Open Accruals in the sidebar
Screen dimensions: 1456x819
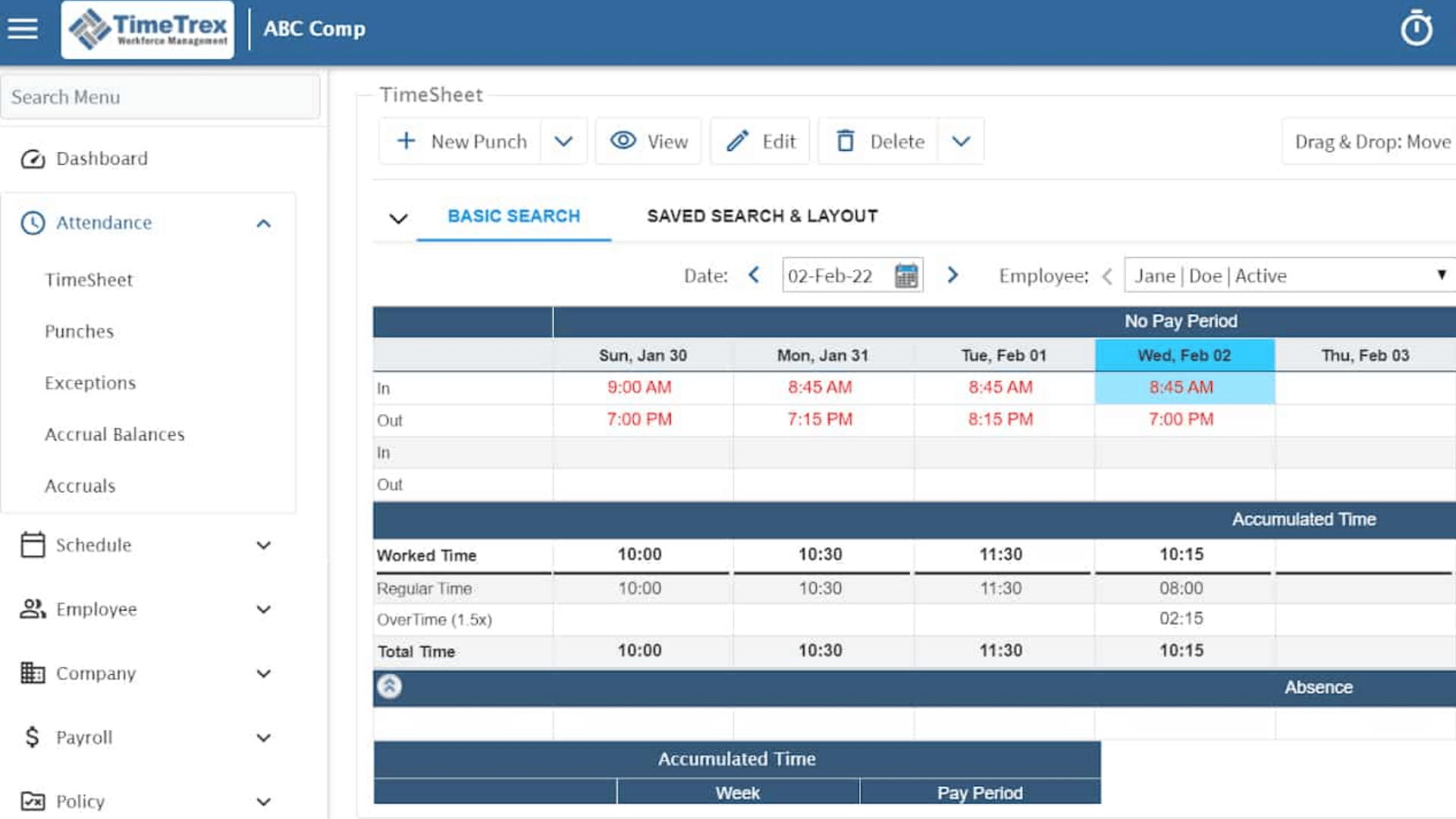click(80, 486)
